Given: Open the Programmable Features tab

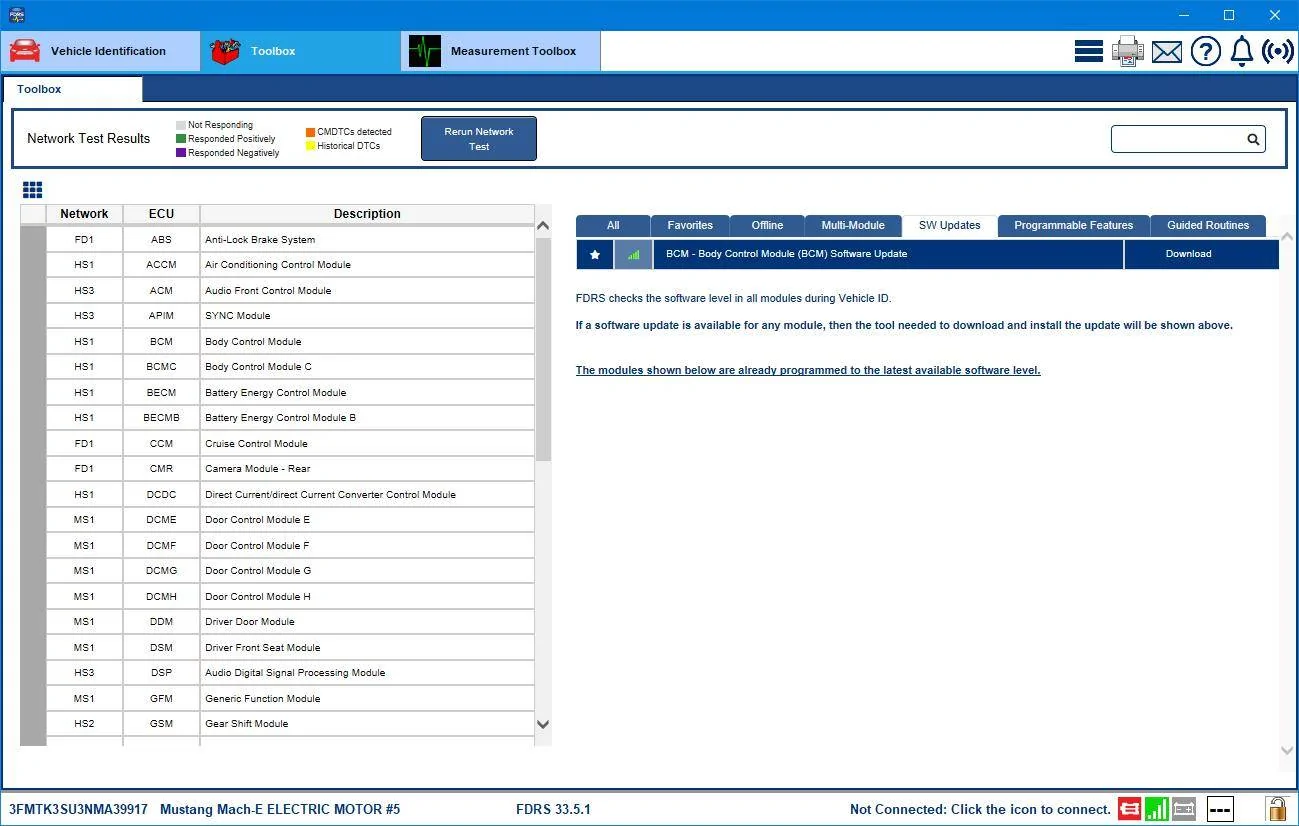Looking at the screenshot, I should click(x=1074, y=226).
